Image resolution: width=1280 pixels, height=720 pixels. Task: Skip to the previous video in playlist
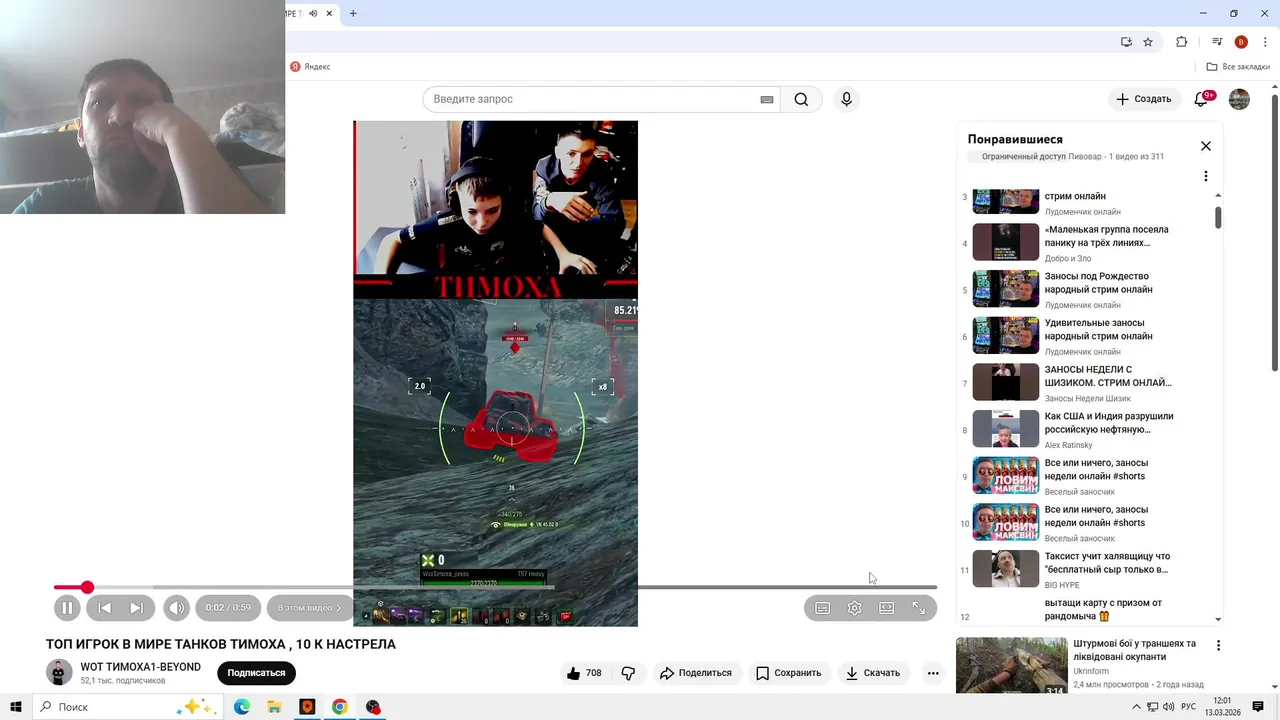pyautogui.click(x=105, y=608)
